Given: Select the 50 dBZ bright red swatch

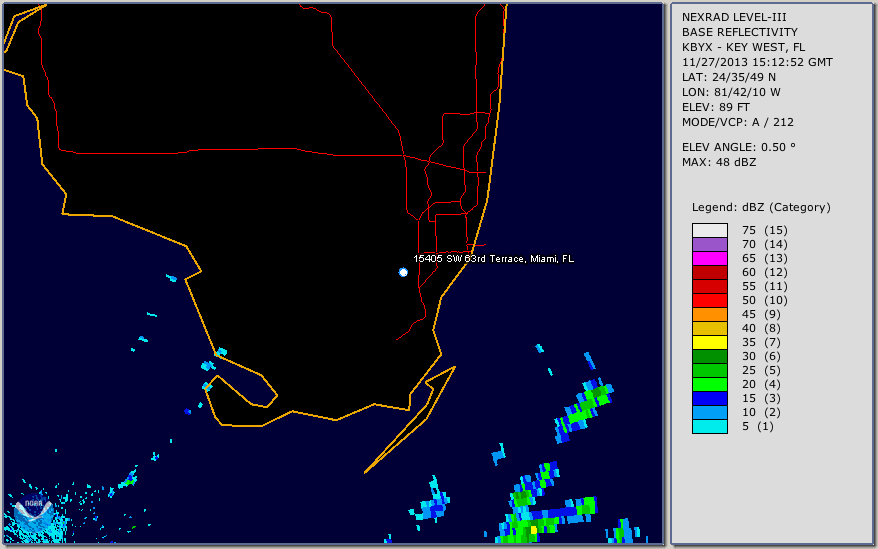Looking at the screenshot, I should (709, 300).
